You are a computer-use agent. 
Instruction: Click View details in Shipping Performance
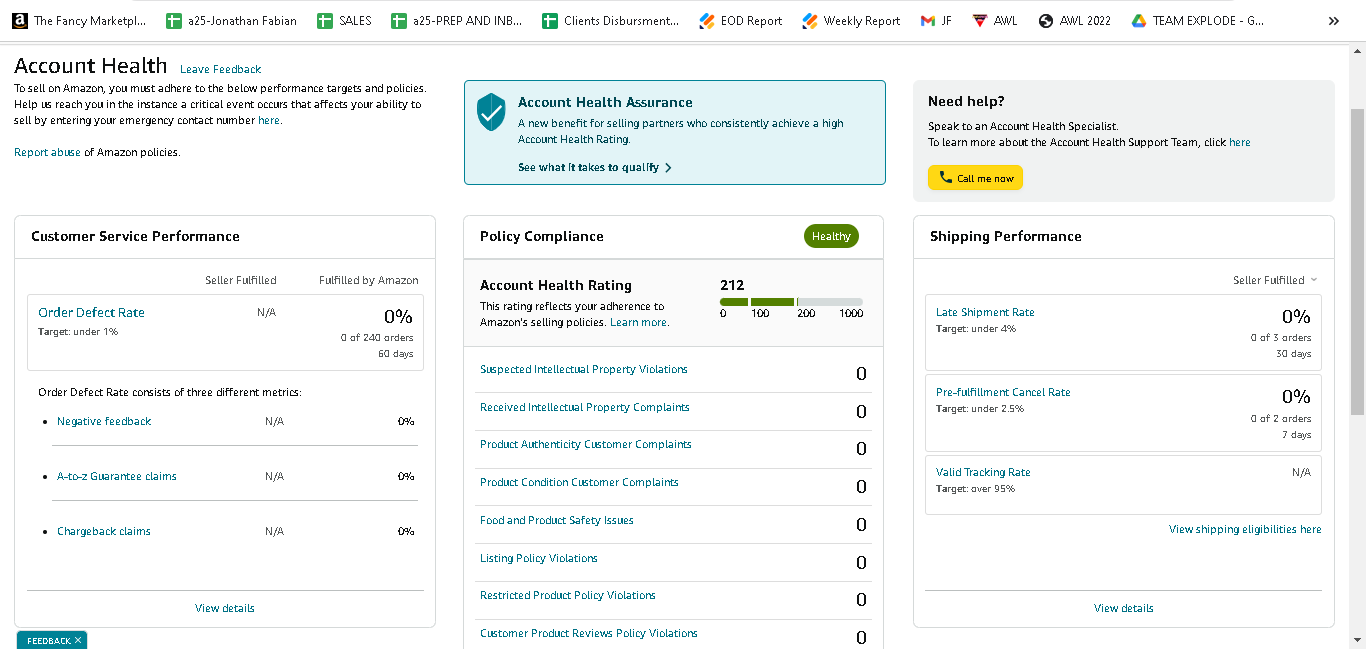(1124, 608)
